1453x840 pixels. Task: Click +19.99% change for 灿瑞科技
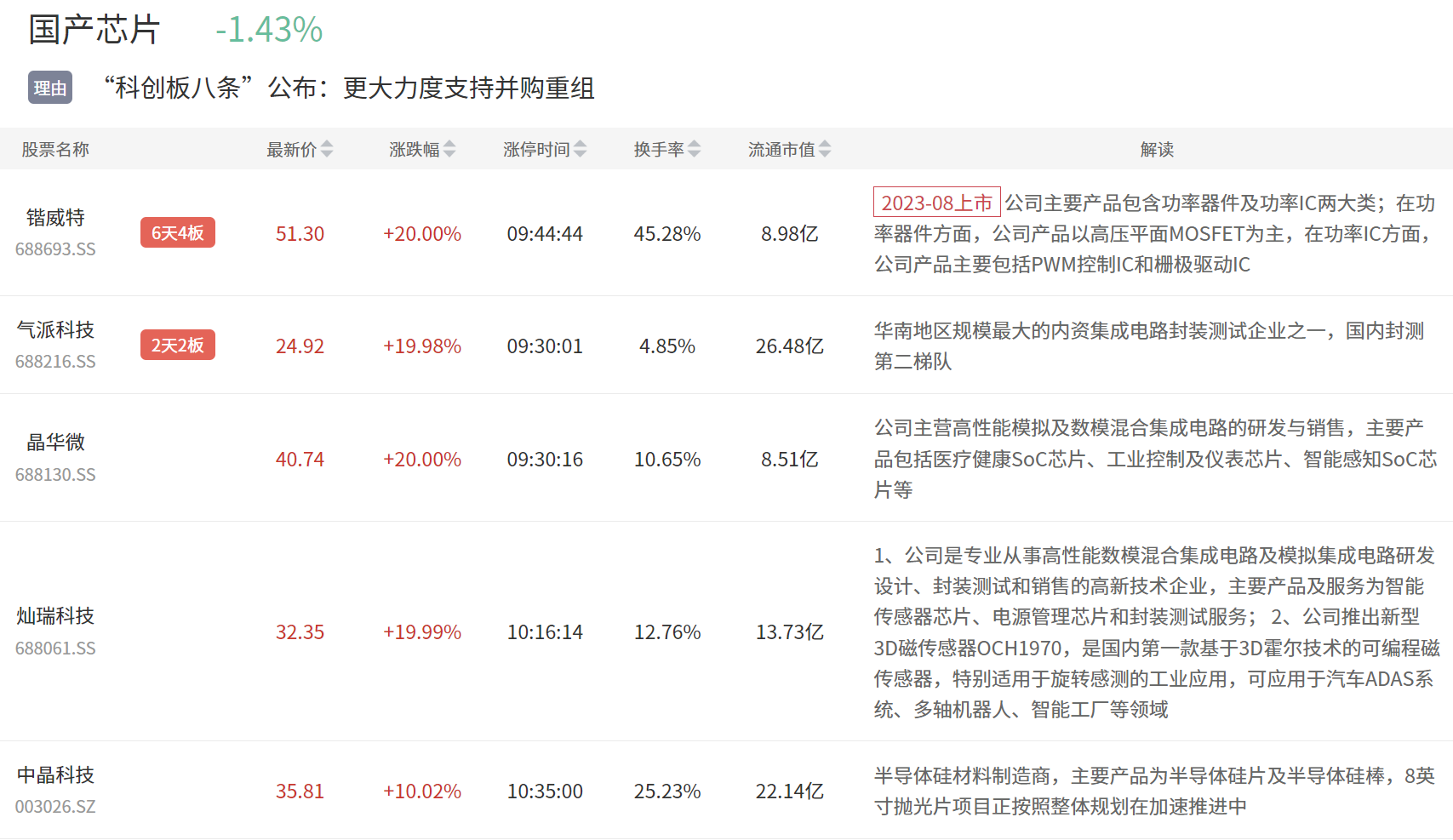(x=422, y=632)
